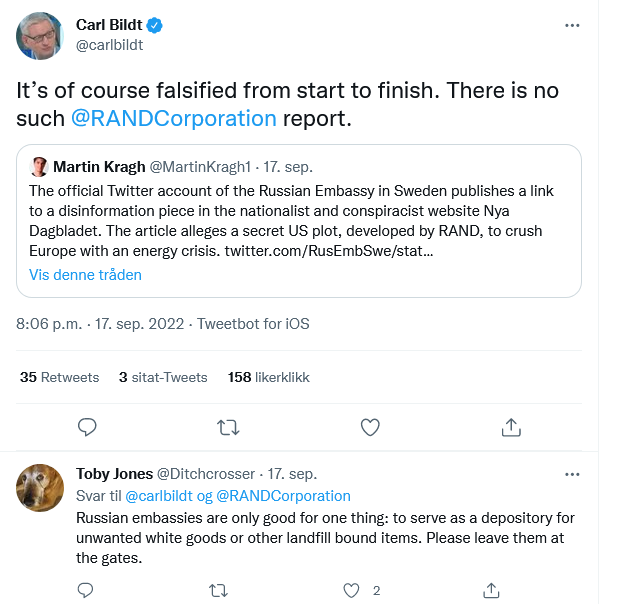
Task: Retweet Carl Bildt's tweet
Action: coord(228,427)
